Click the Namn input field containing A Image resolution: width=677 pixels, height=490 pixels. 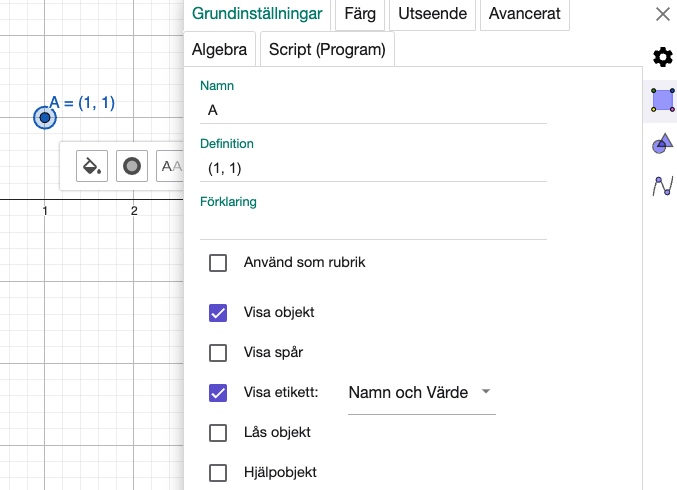click(x=373, y=111)
